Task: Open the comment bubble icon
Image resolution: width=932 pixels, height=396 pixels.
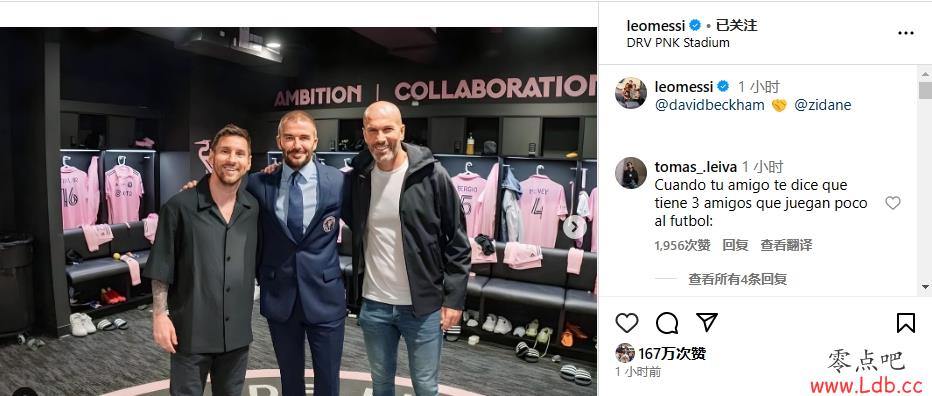Action: pos(667,323)
